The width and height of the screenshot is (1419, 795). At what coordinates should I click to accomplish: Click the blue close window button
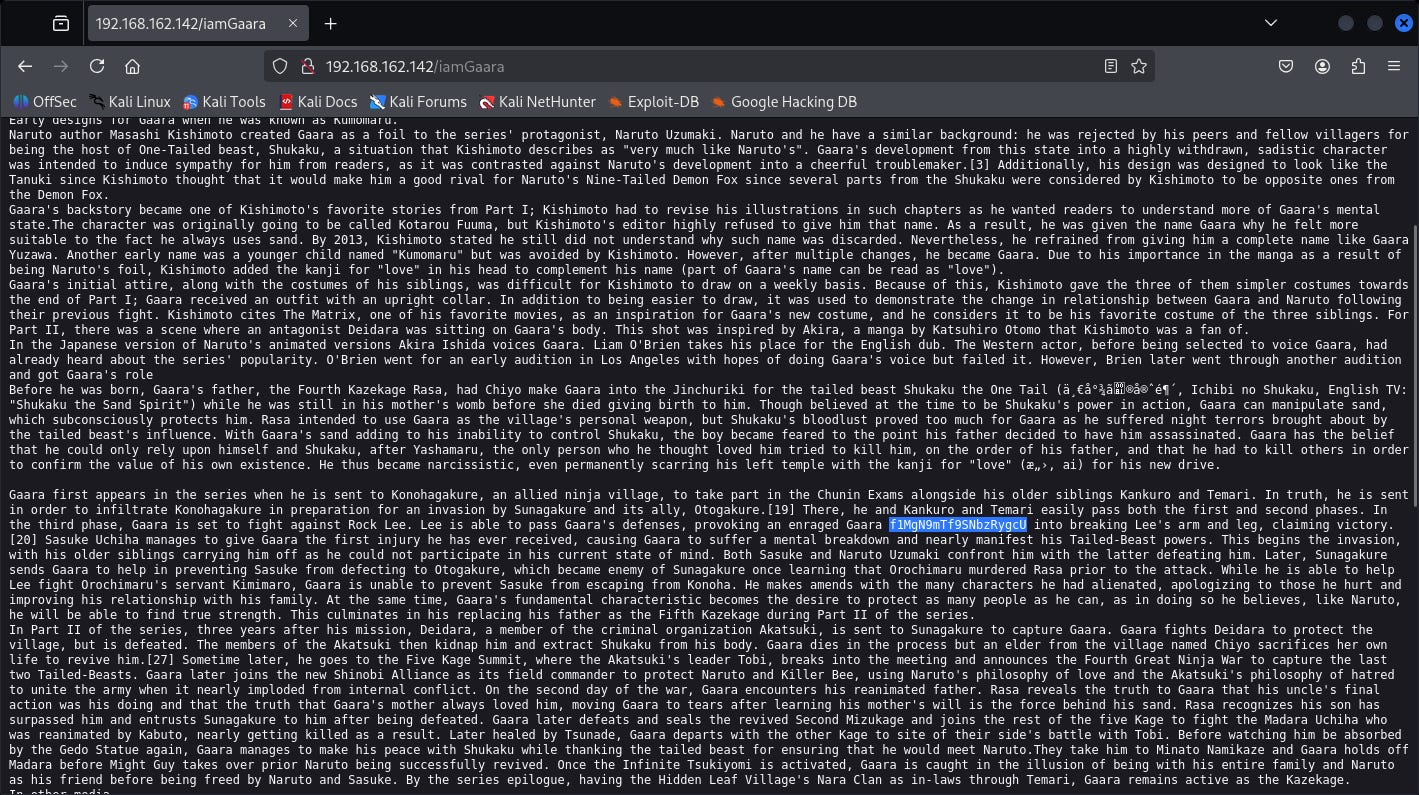point(1404,23)
